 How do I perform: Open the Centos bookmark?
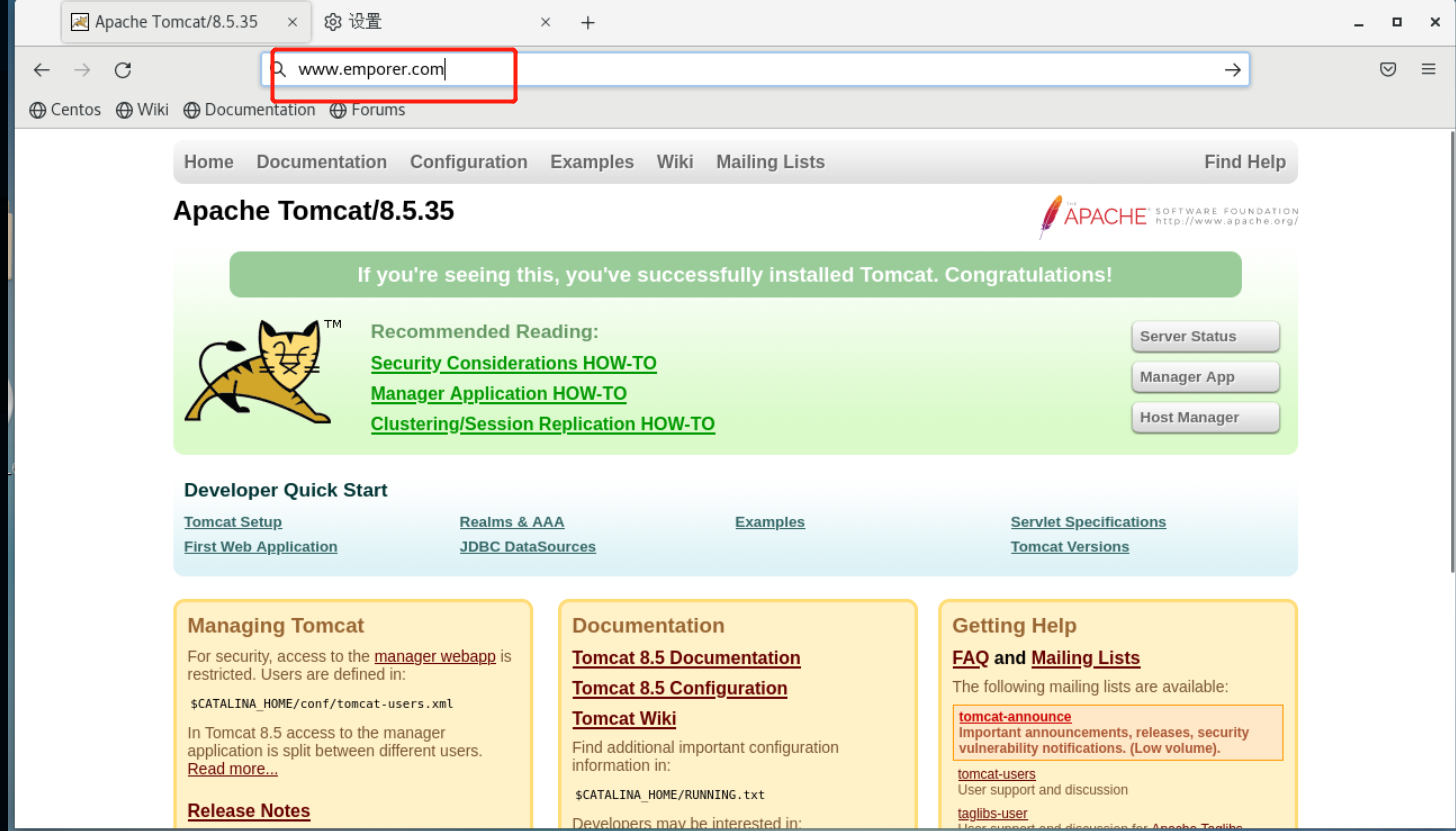coord(66,110)
